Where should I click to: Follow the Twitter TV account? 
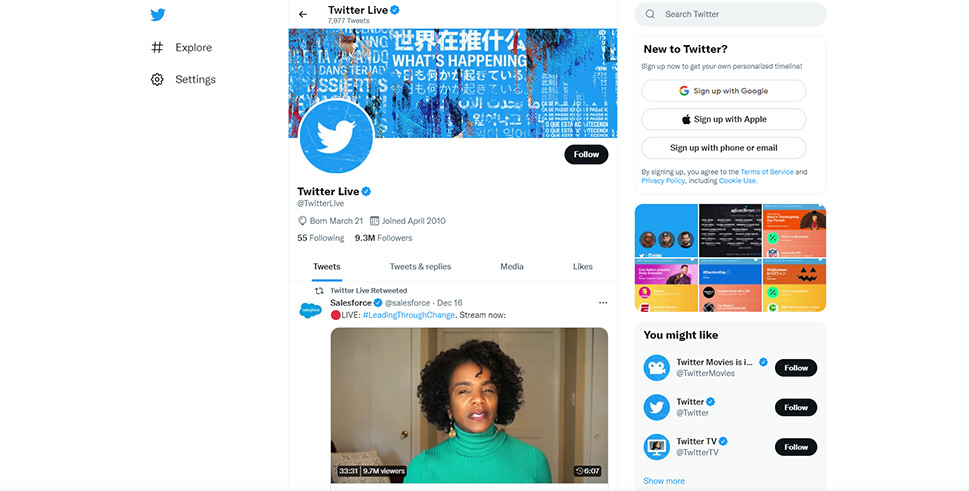[x=796, y=447]
